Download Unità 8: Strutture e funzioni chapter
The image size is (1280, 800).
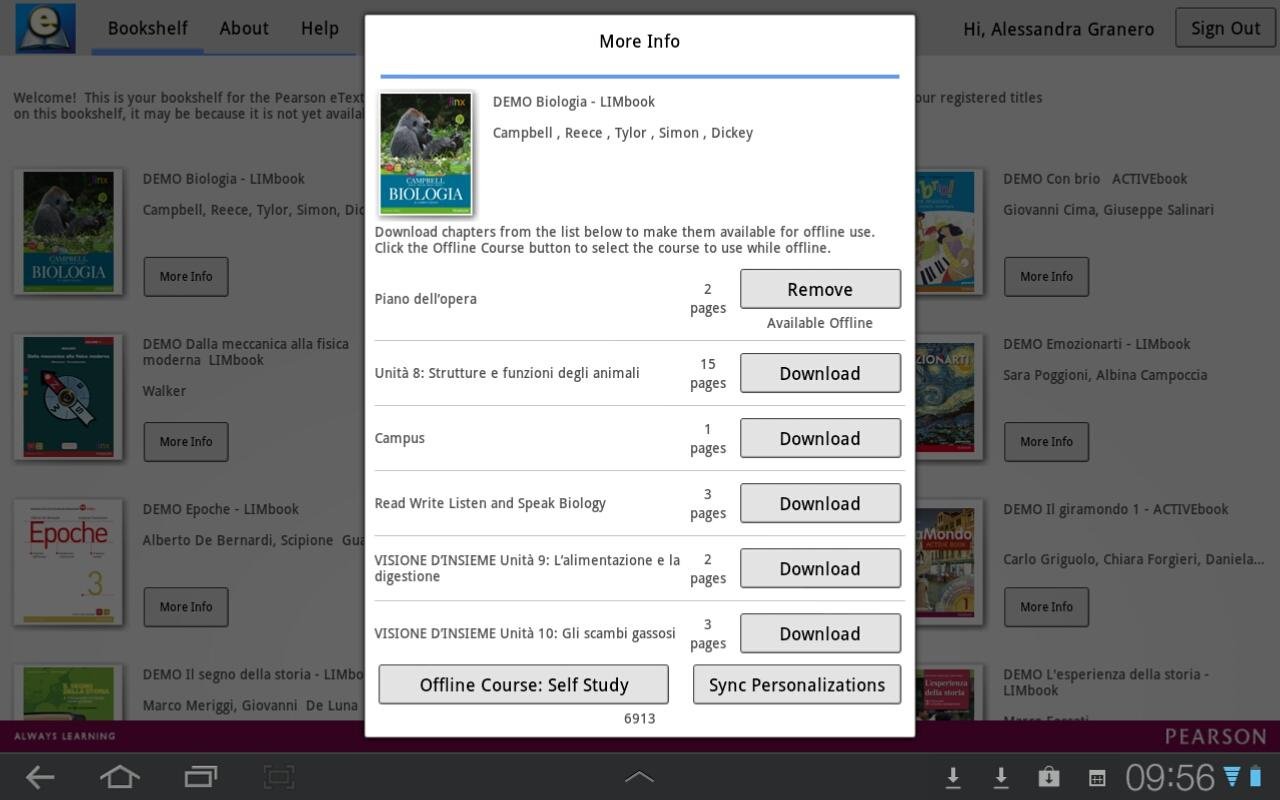[x=820, y=373]
